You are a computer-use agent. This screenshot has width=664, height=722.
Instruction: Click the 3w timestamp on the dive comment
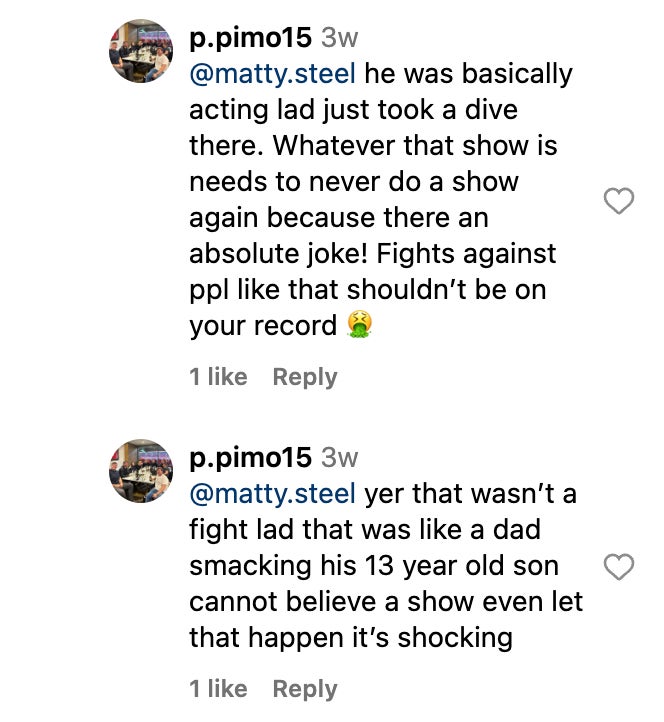[339, 38]
